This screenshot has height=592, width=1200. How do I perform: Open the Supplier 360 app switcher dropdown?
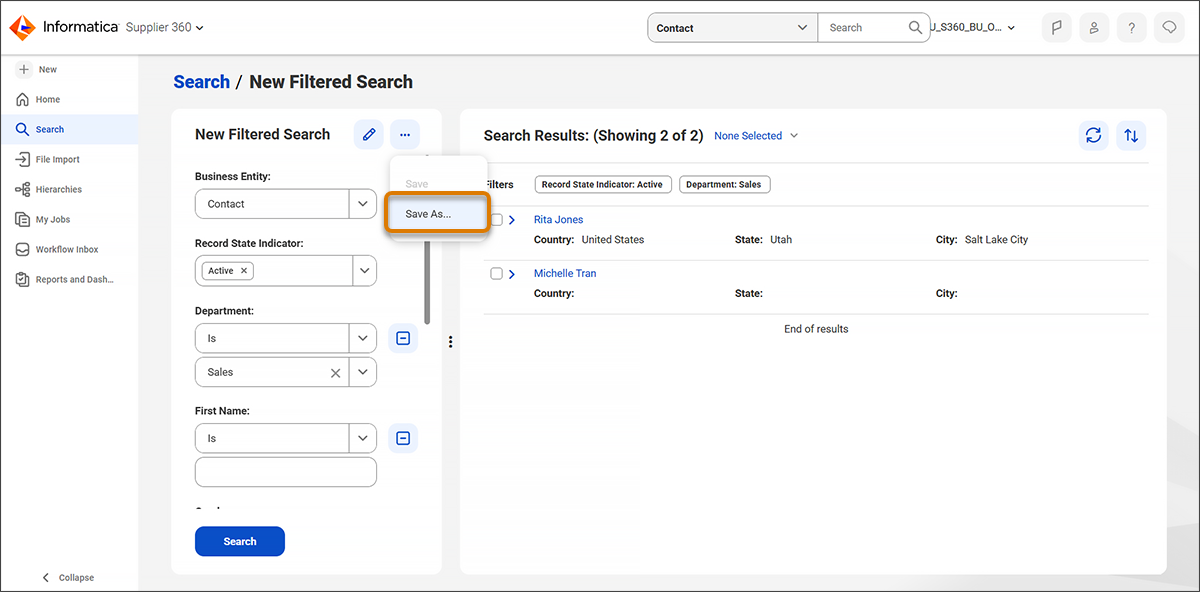click(165, 27)
